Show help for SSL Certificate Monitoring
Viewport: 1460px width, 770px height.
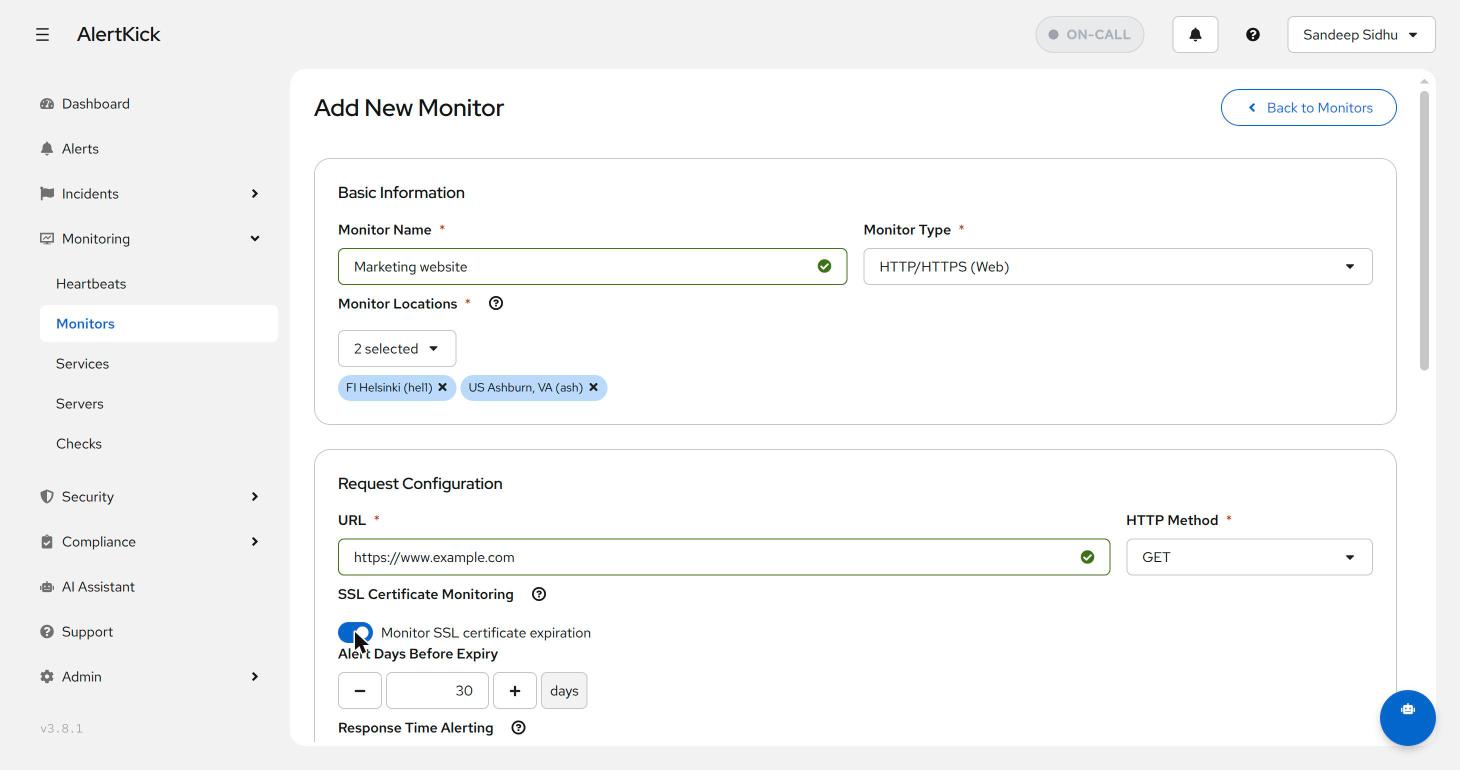point(539,594)
